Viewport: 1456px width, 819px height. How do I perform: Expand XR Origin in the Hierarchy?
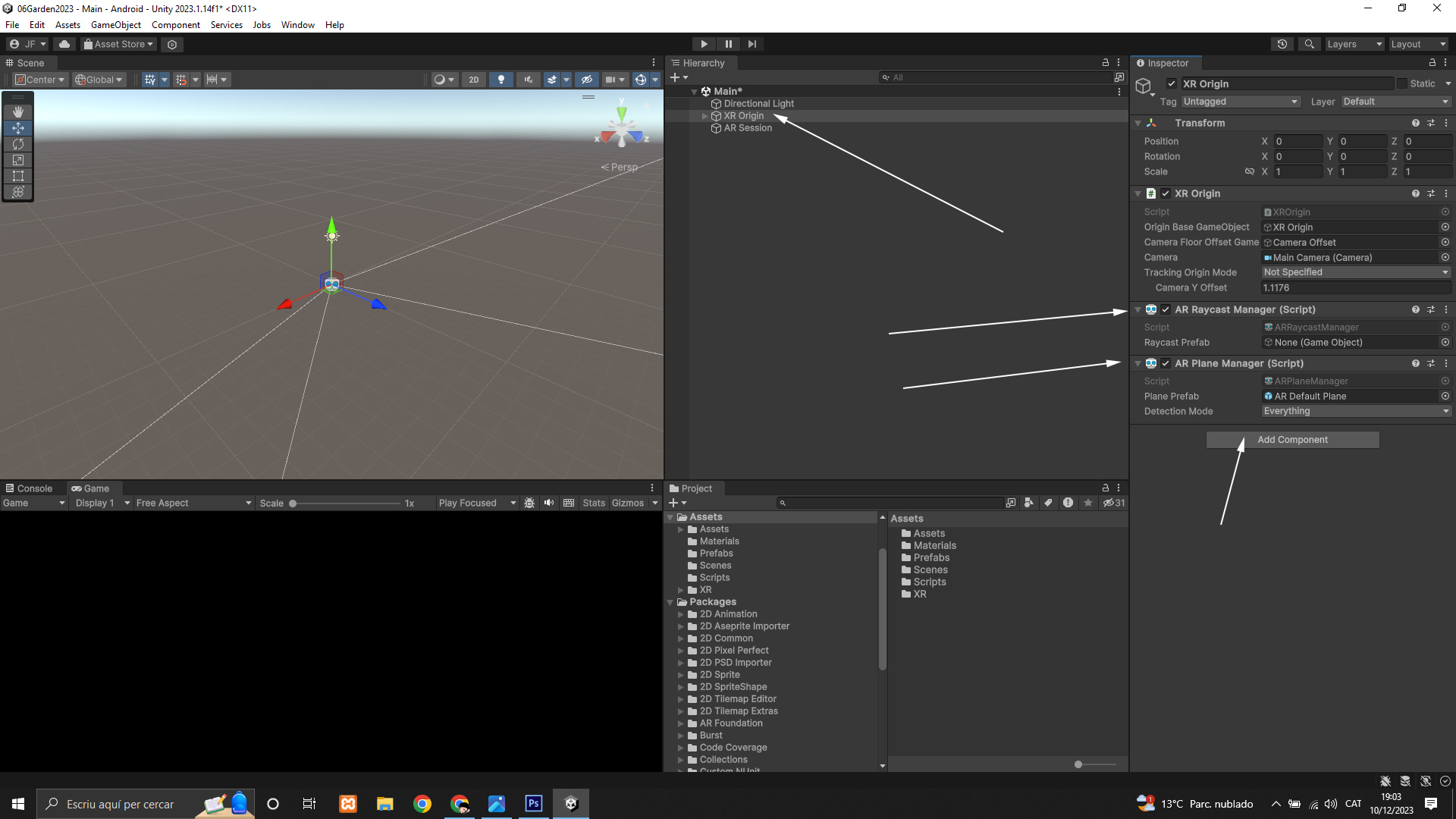(704, 116)
